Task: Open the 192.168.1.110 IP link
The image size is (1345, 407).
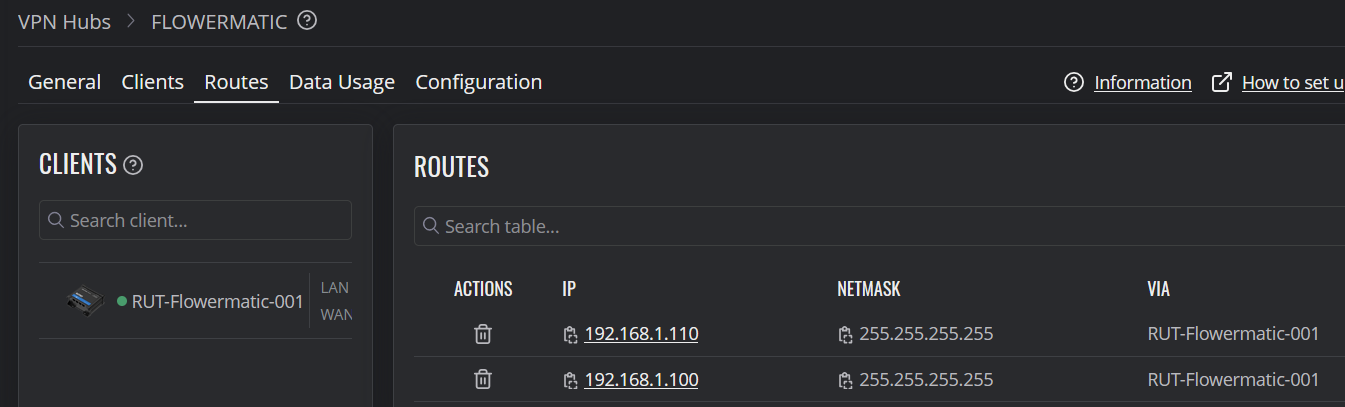Action: click(x=641, y=334)
